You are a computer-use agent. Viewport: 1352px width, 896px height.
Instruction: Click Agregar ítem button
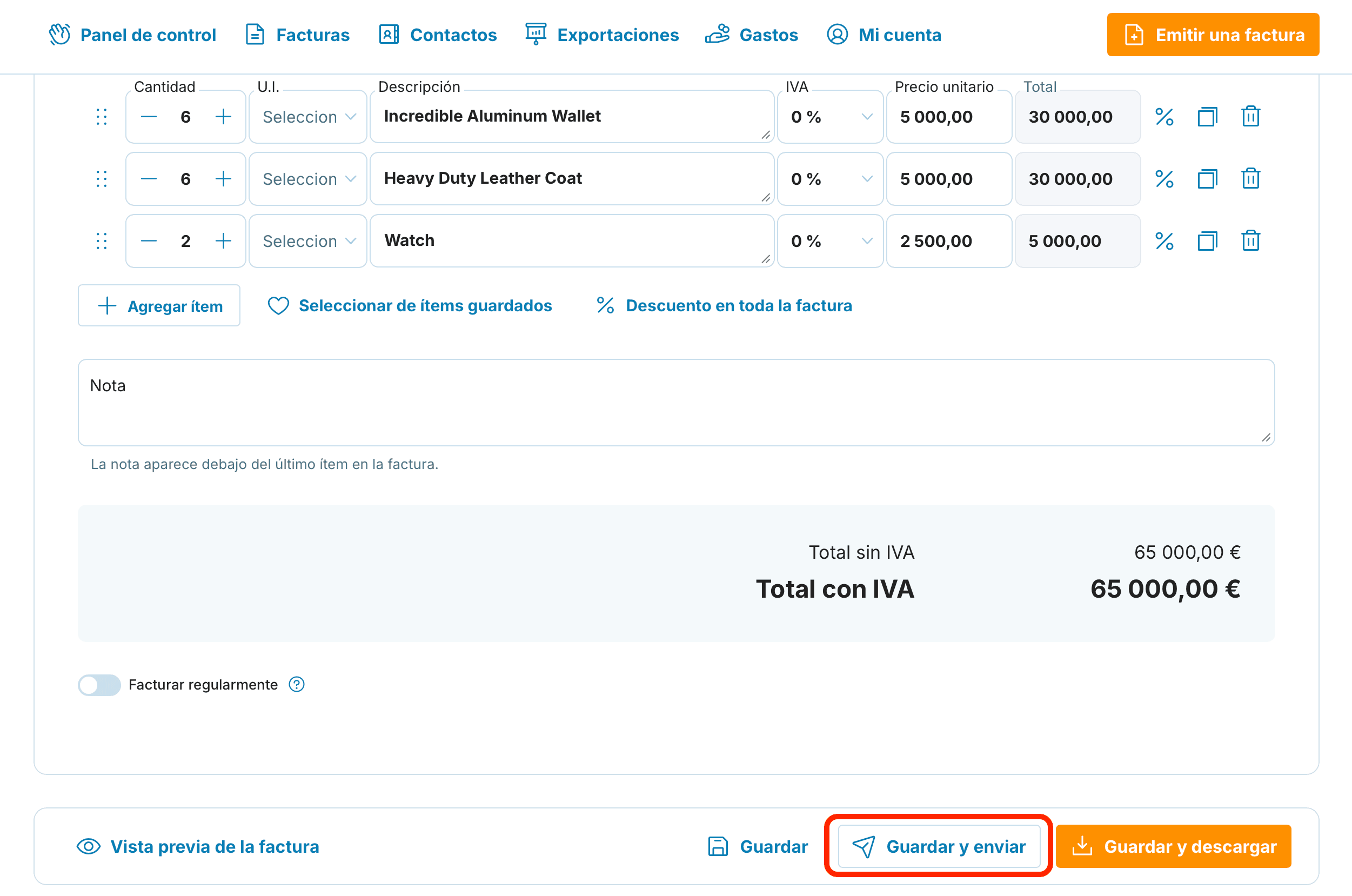coord(159,306)
